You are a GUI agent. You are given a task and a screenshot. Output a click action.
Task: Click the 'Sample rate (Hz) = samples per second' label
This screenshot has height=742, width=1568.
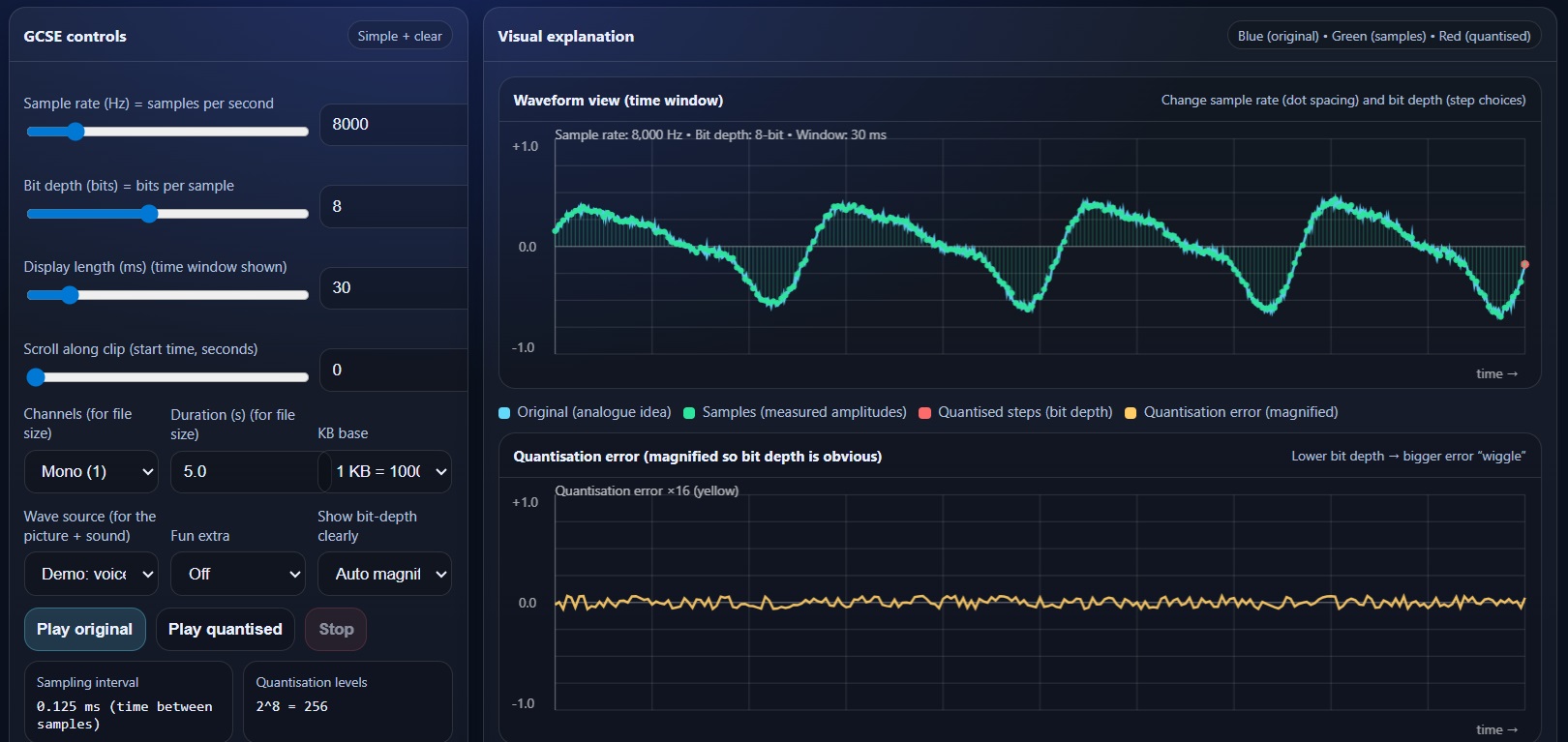[x=148, y=104]
